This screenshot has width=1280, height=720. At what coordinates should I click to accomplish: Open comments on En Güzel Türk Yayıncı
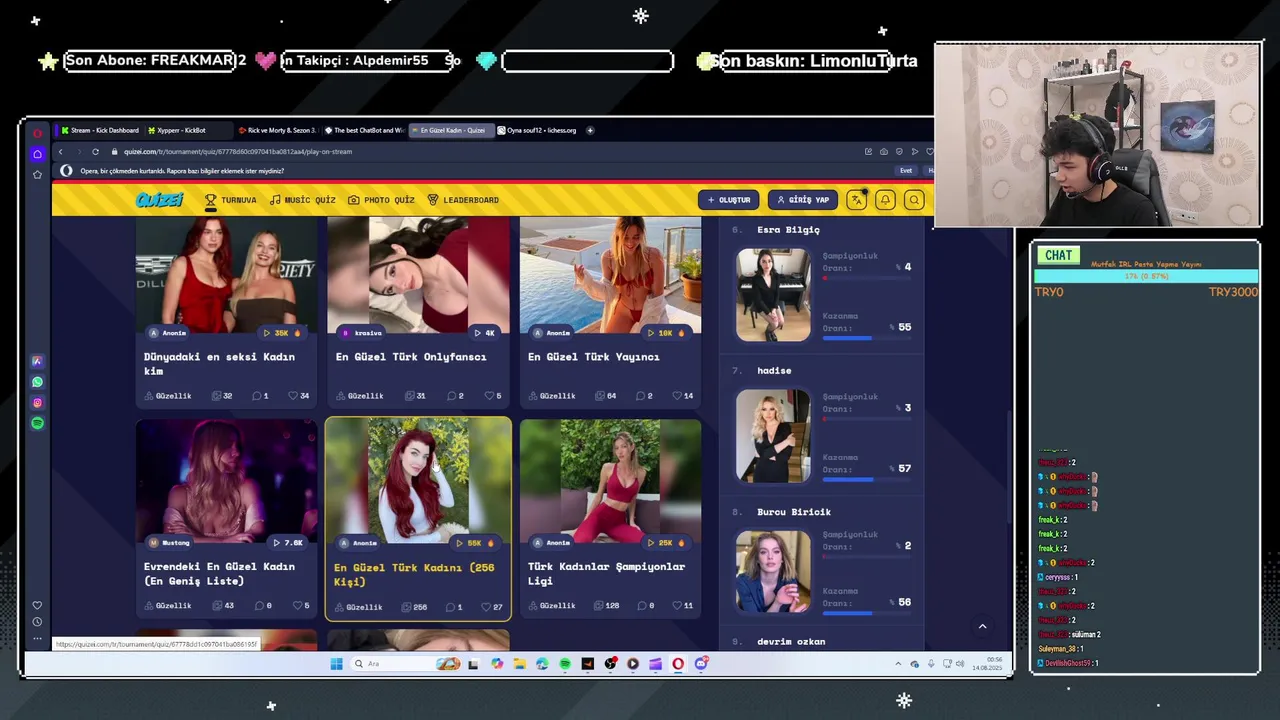click(645, 396)
